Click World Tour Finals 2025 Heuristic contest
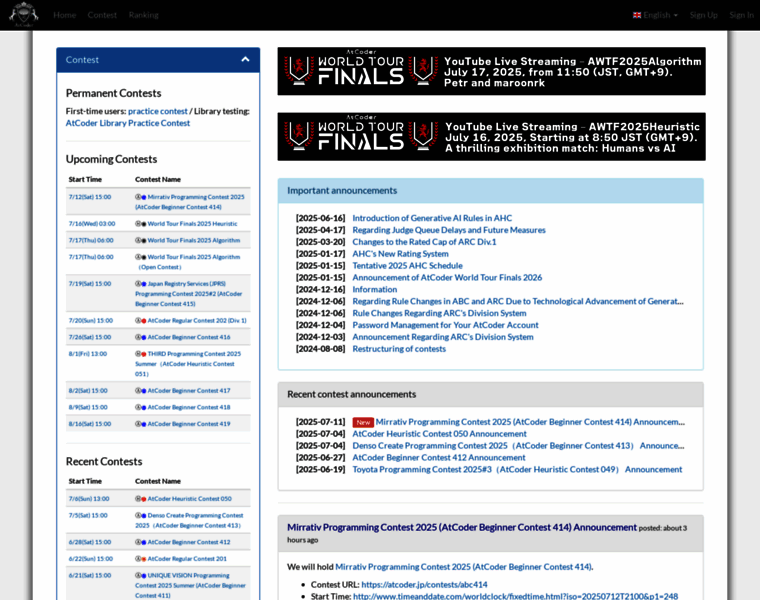 point(192,223)
